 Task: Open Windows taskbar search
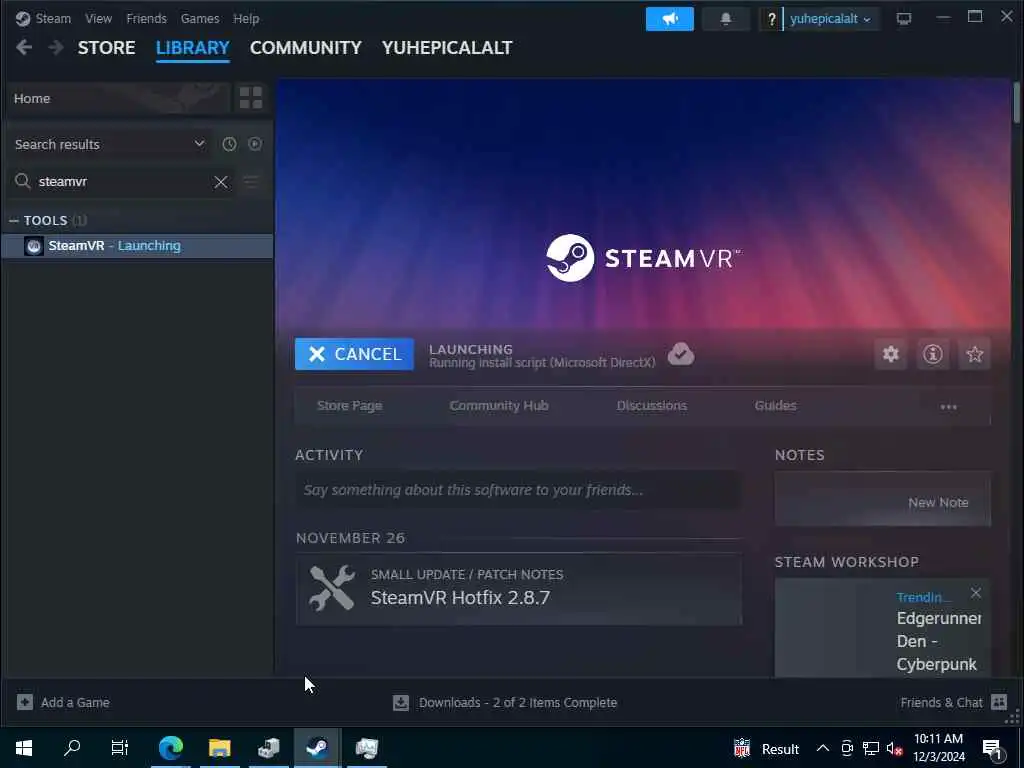(72, 748)
